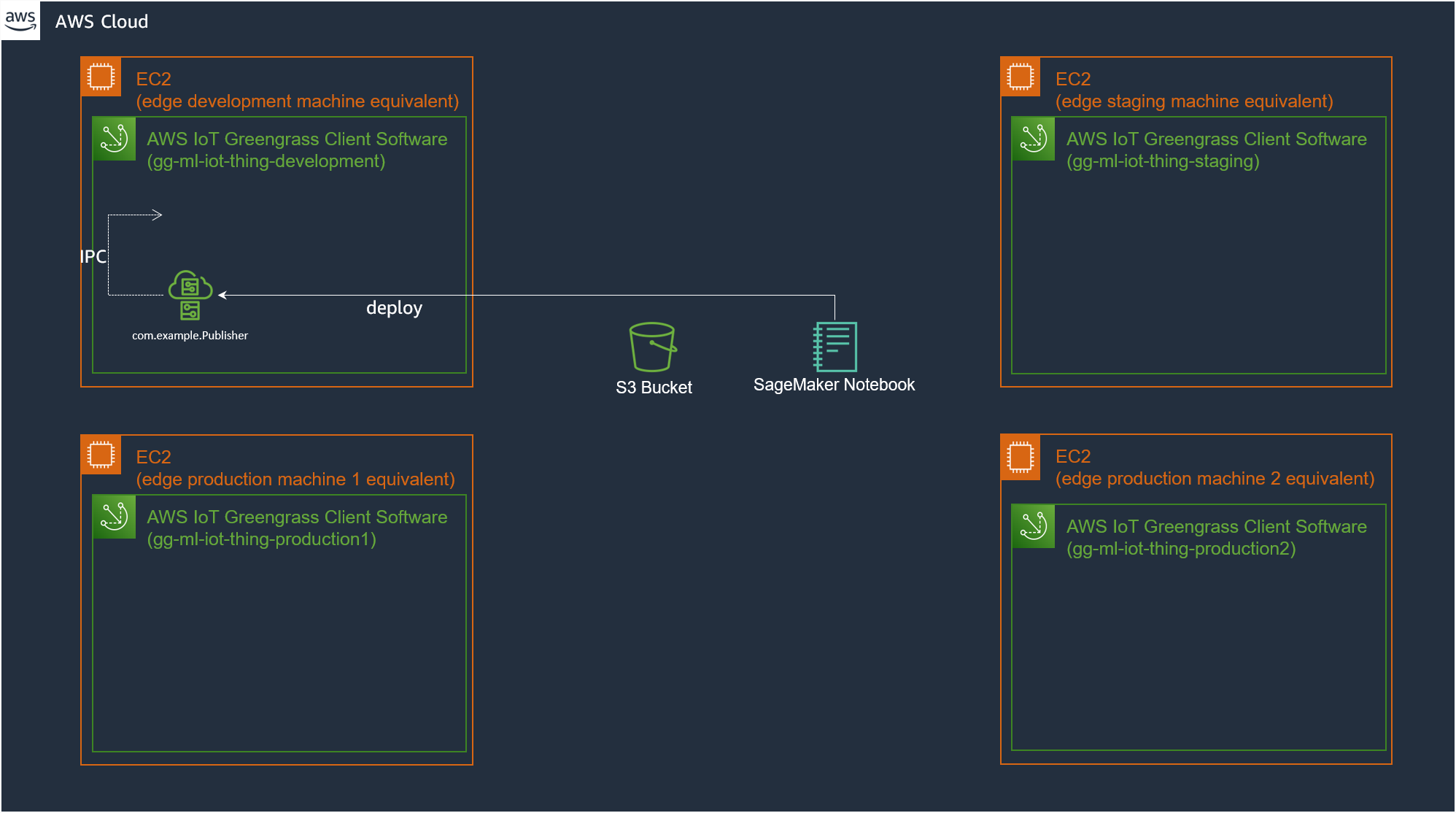
Task: Click Greengrass icon for gg-ml-iot-thing-production1
Action: (115, 517)
